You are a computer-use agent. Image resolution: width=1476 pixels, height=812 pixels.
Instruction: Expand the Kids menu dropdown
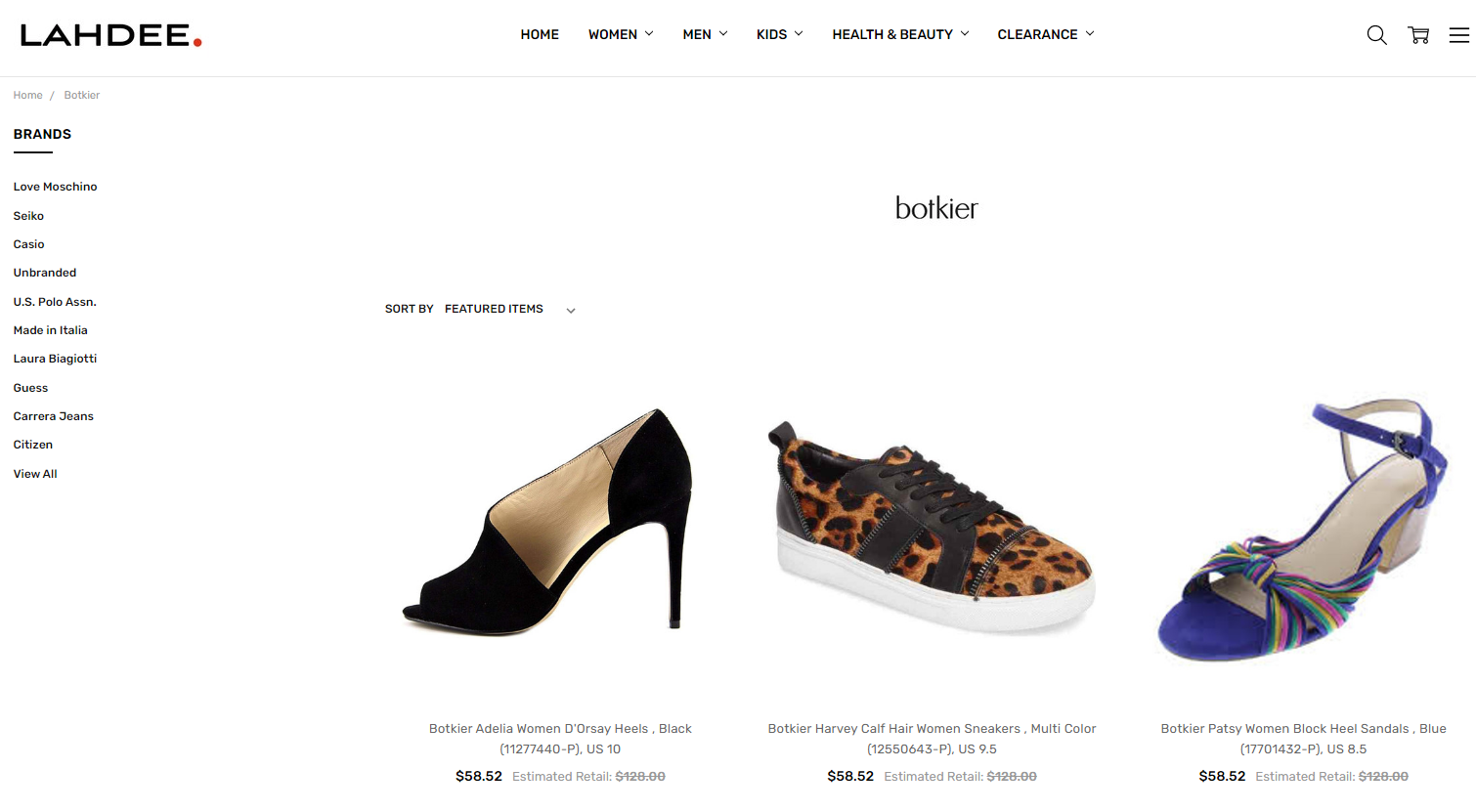[x=779, y=34]
